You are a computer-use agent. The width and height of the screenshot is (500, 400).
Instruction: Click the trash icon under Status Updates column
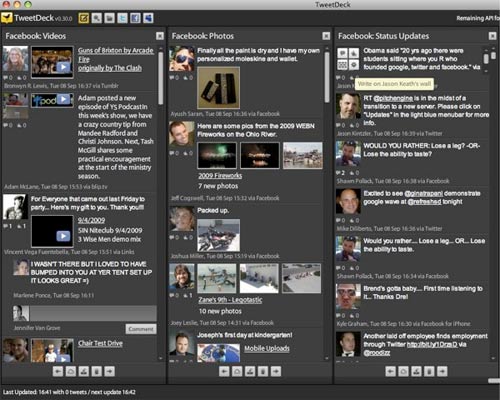(x=429, y=371)
